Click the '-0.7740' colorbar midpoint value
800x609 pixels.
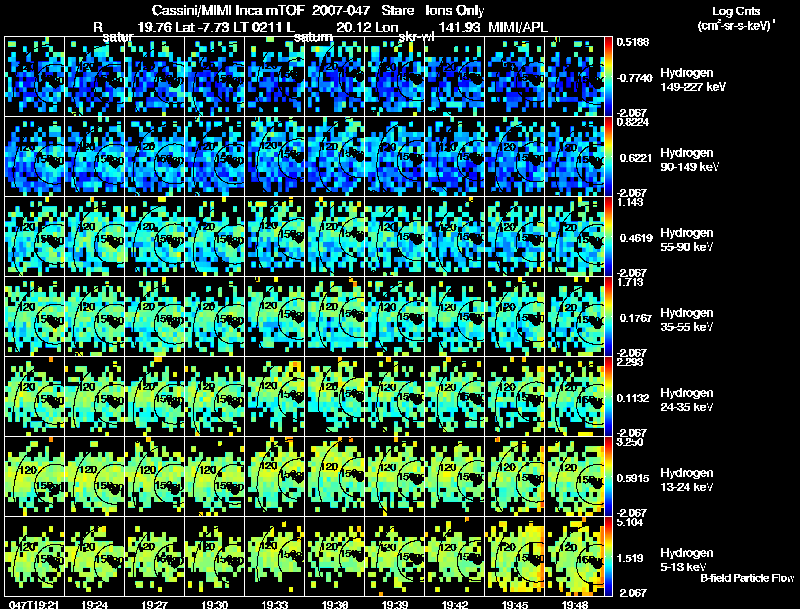pyautogui.click(x=635, y=78)
